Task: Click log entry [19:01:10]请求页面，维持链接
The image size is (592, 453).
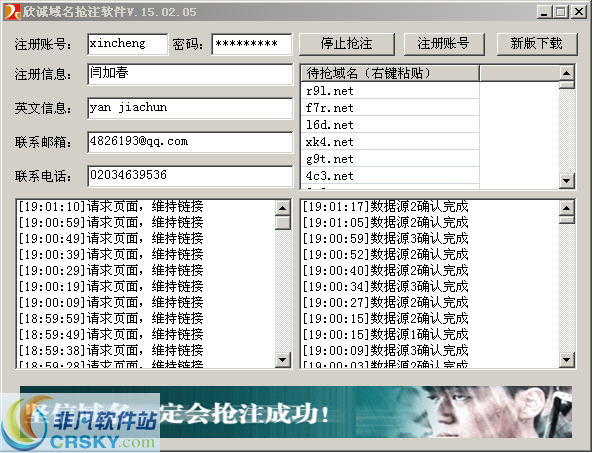Action: 111,206
